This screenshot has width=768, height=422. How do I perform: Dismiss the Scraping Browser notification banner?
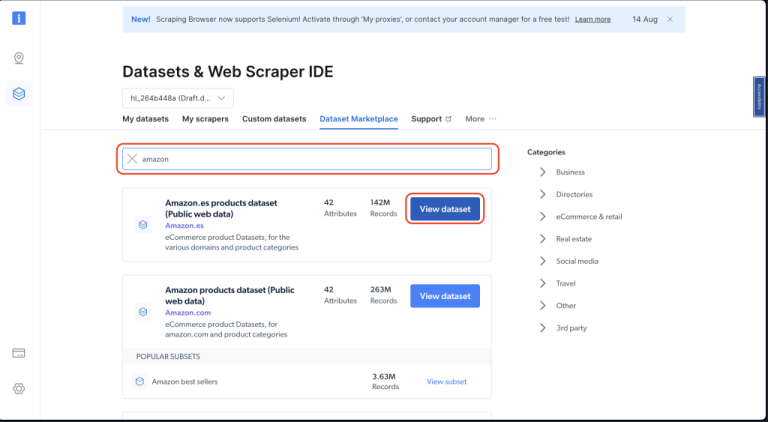(669, 19)
